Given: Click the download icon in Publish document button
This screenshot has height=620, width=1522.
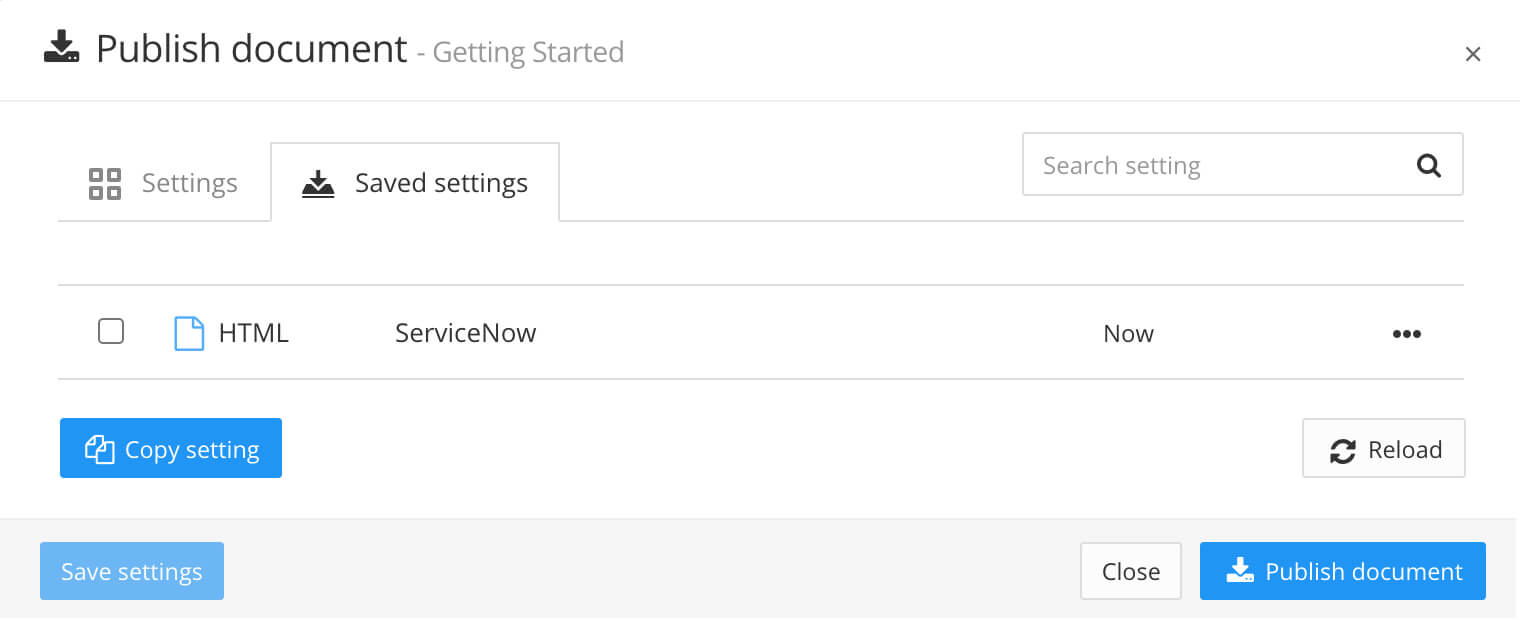Looking at the screenshot, I should [x=1240, y=570].
